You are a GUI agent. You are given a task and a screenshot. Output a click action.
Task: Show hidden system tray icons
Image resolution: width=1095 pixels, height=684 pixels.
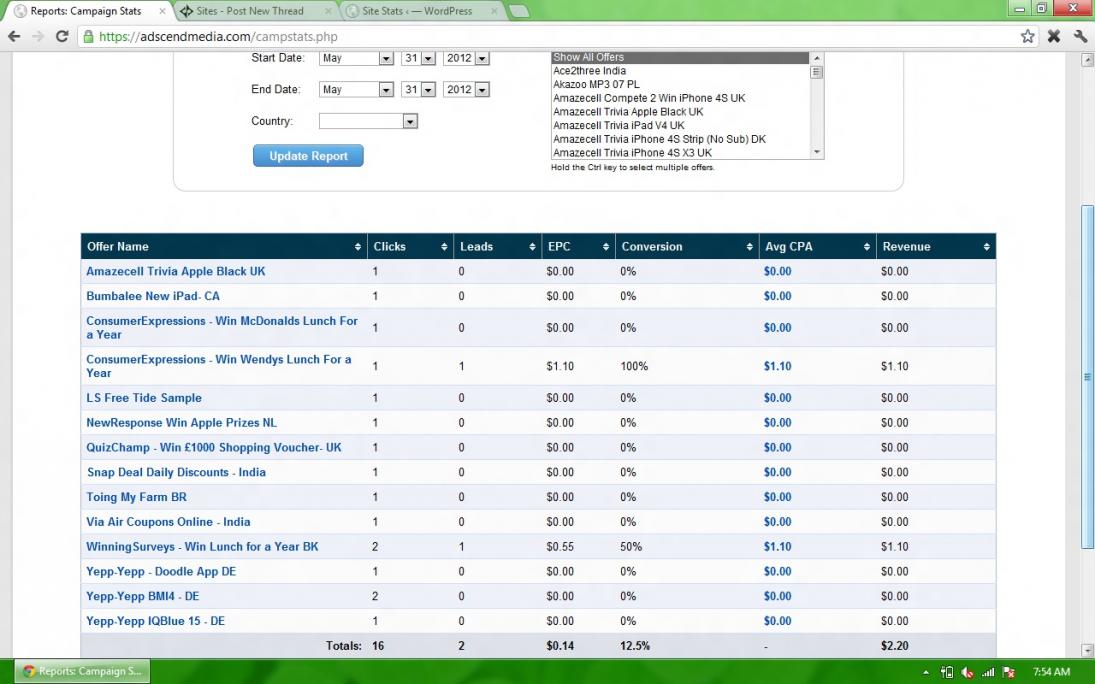pyautogui.click(x=926, y=672)
